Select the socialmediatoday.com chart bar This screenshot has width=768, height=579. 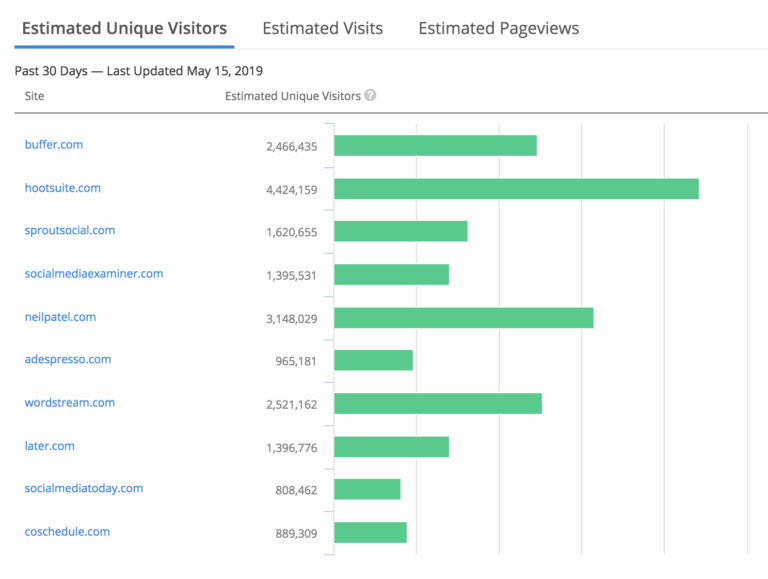(367, 489)
